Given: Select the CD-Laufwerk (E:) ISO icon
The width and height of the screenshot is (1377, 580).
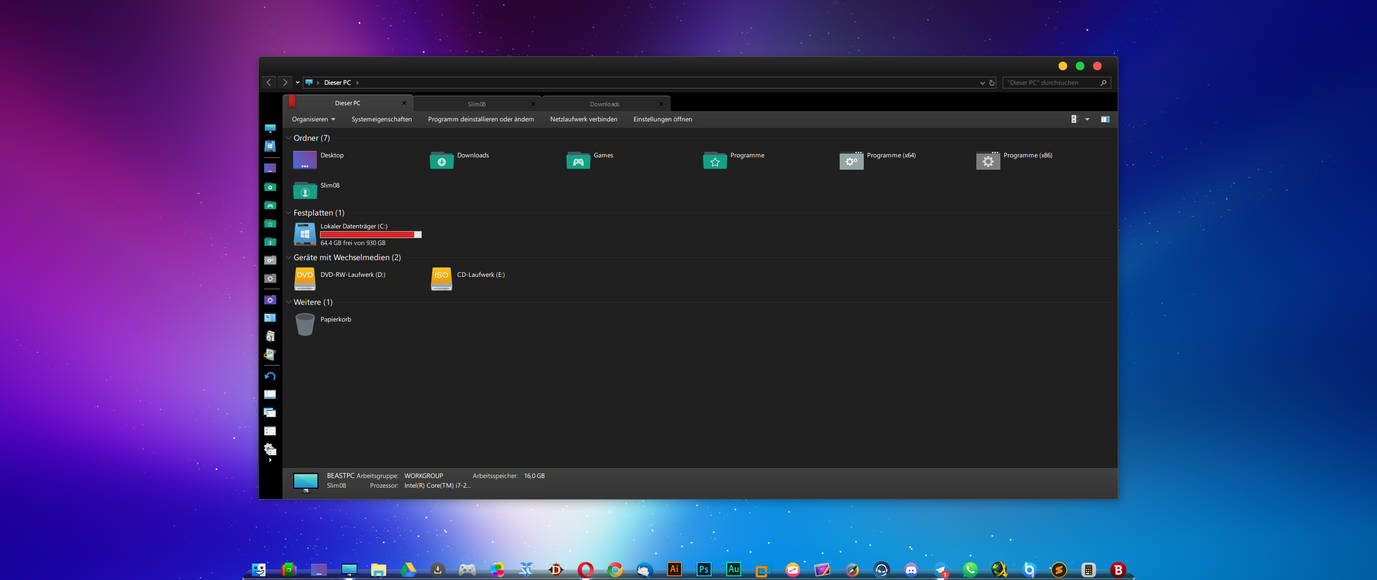Looking at the screenshot, I should click(441, 279).
